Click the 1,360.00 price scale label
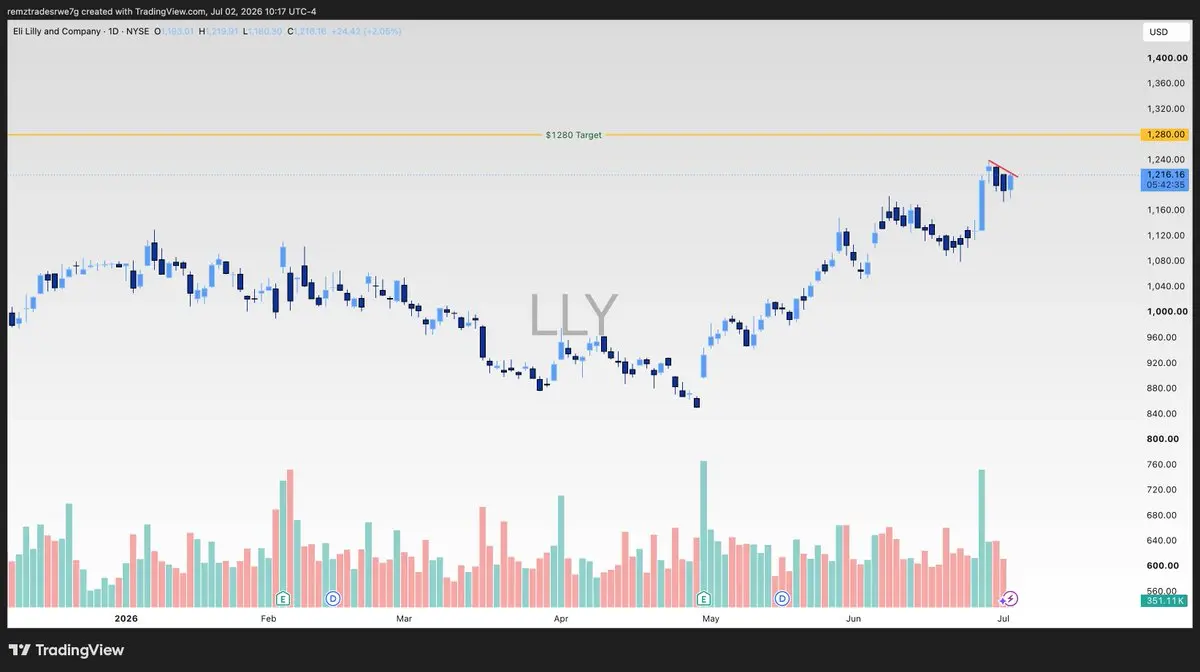Screen dimensions: 1200x672 1166,84
